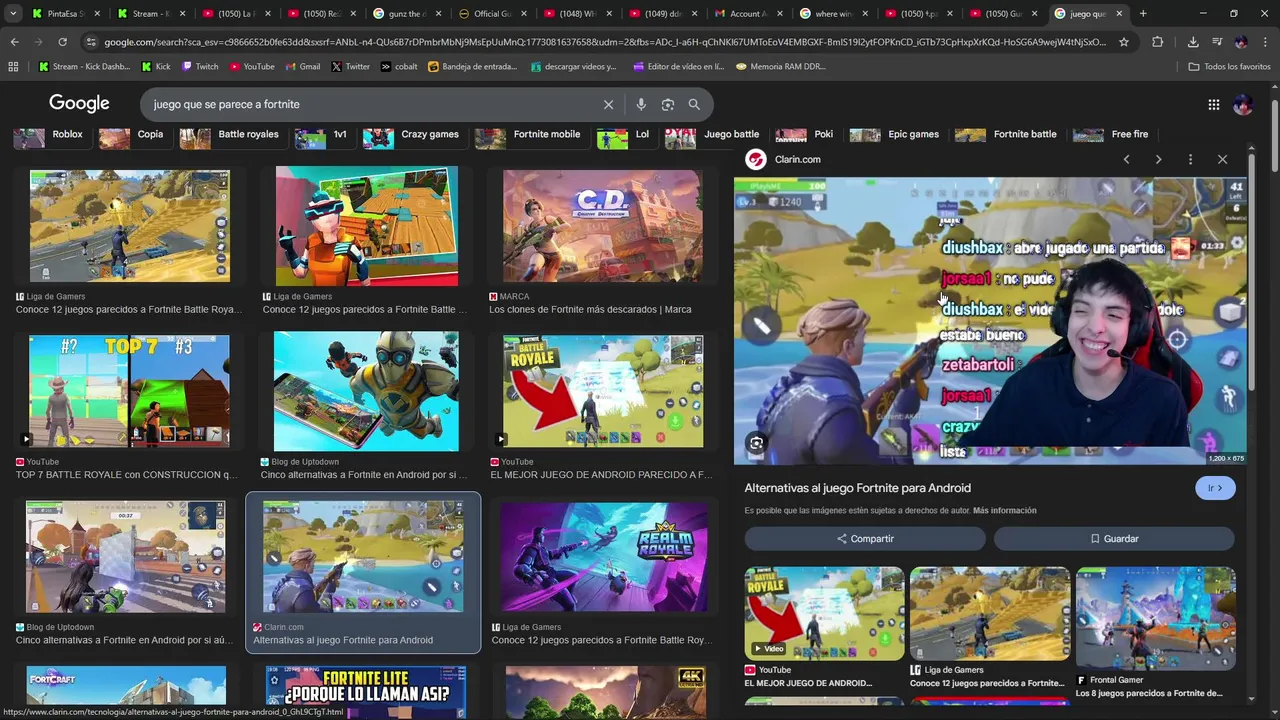
Task: Open the Más información link
Action: (1004, 510)
